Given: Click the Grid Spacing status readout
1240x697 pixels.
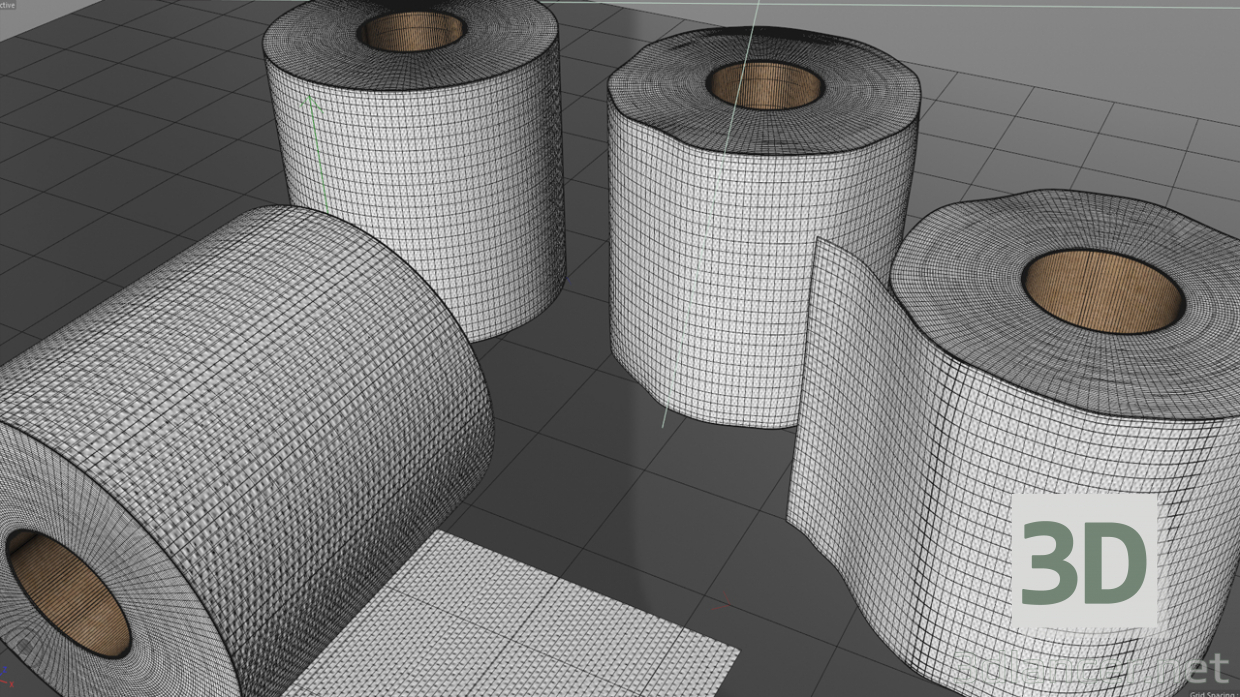Looking at the screenshot, I should click(1208, 694).
